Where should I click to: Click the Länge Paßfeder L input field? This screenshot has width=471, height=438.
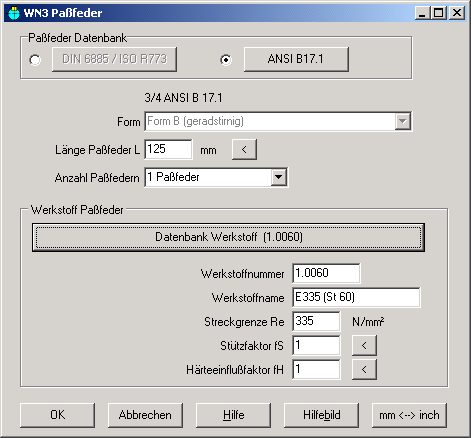click(x=168, y=149)
